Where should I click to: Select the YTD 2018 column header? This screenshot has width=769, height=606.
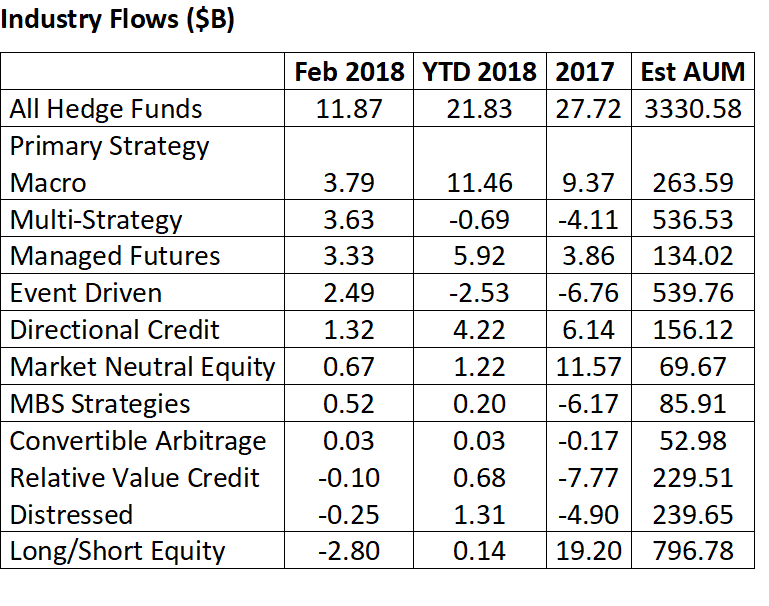[480, 72]
